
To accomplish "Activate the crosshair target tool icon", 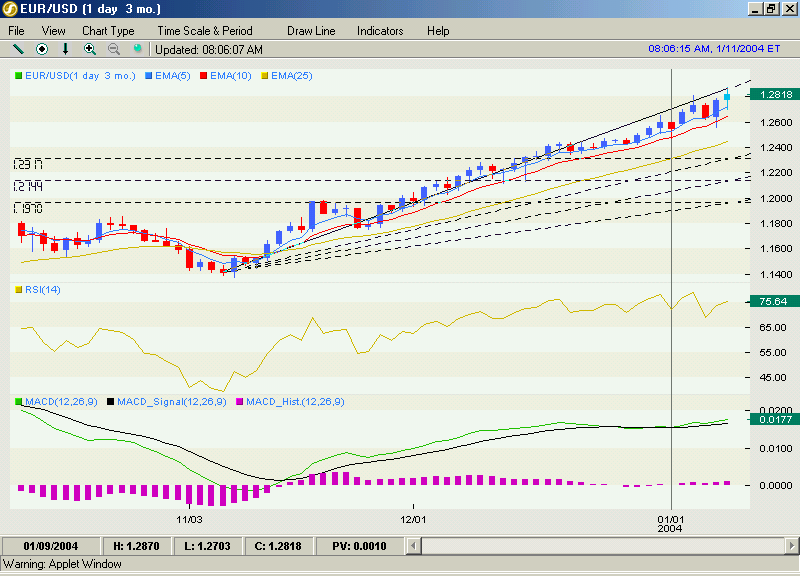I will (x=42, y=49).
